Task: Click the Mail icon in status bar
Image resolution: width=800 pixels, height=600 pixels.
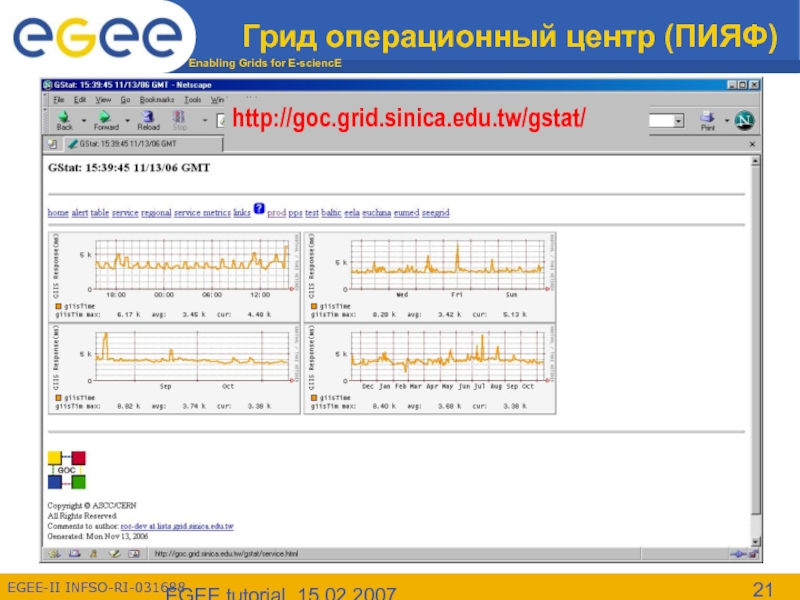Action: 74,554
